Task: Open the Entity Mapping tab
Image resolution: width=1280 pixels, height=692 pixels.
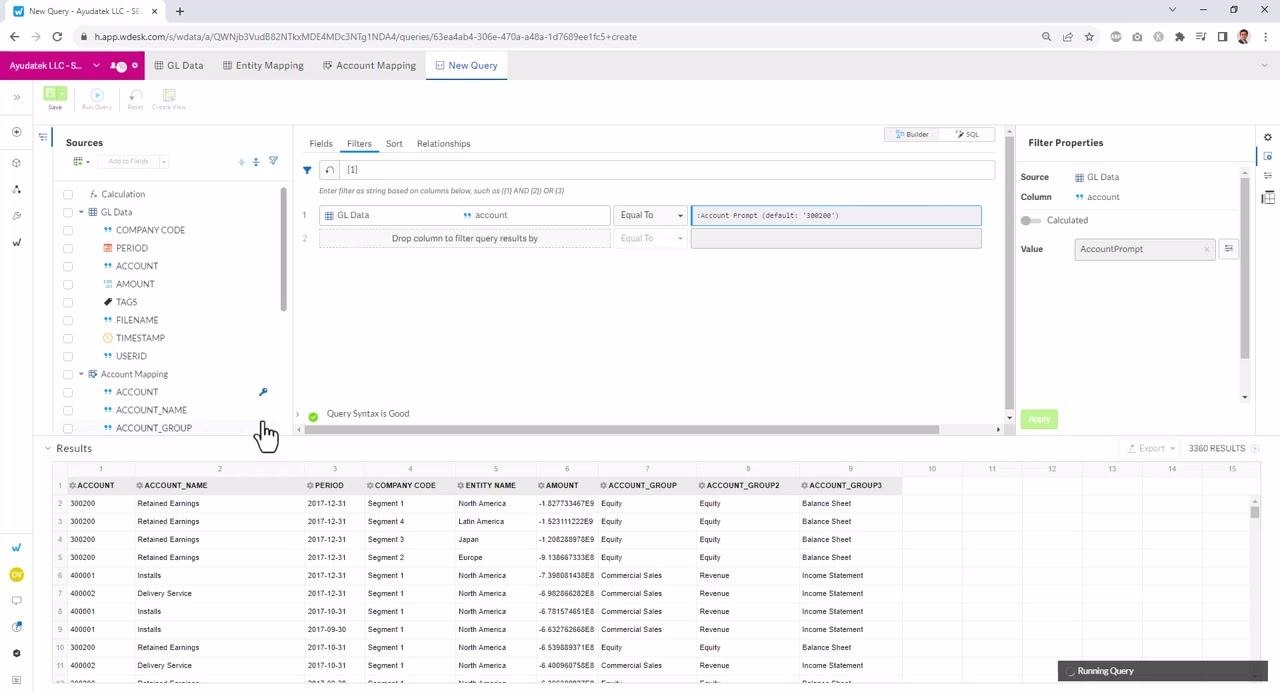Action: (x=263, y=65)
